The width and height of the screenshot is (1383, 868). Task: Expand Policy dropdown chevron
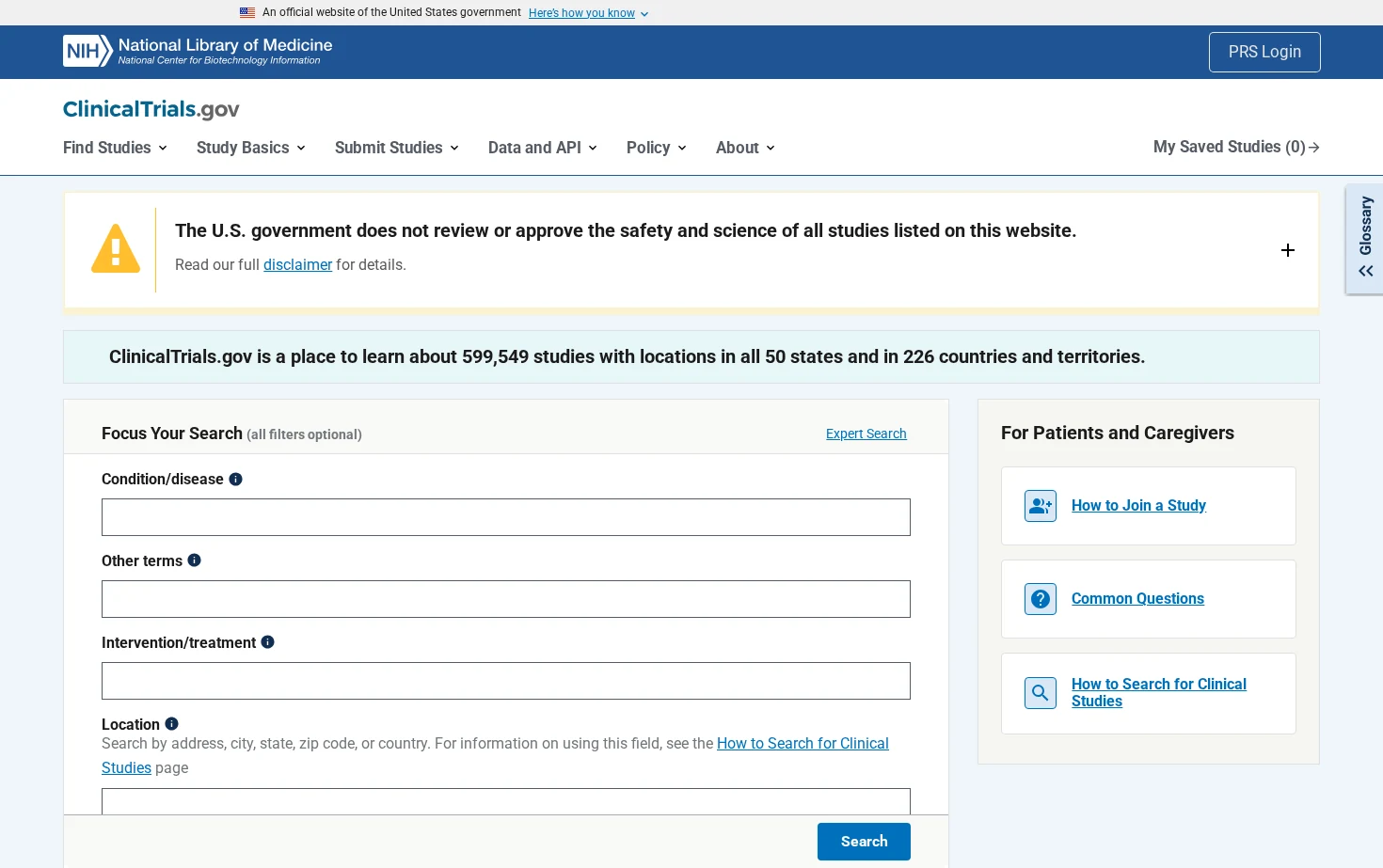(x=682, y=149)
